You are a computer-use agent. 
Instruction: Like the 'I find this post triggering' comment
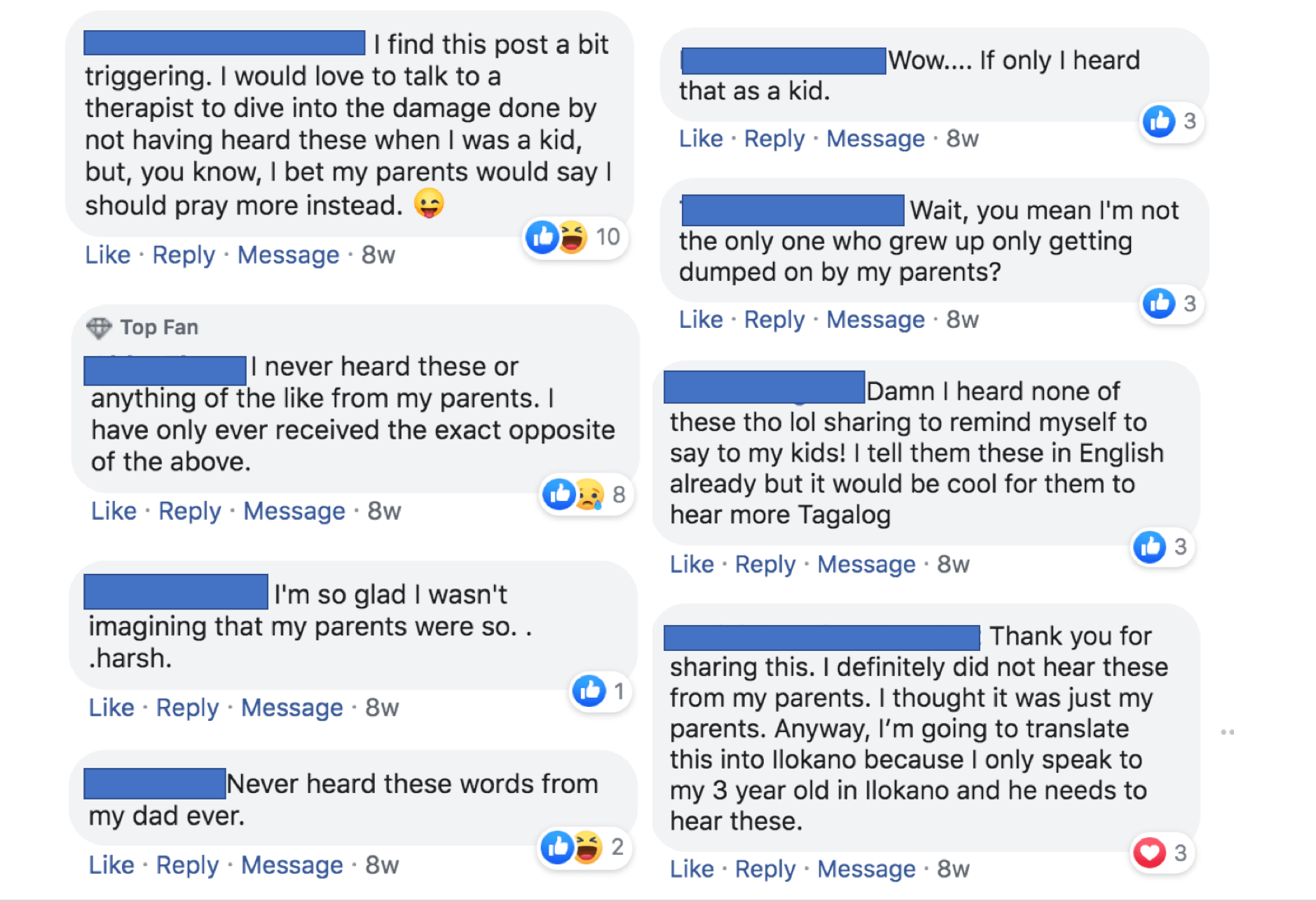107,255
